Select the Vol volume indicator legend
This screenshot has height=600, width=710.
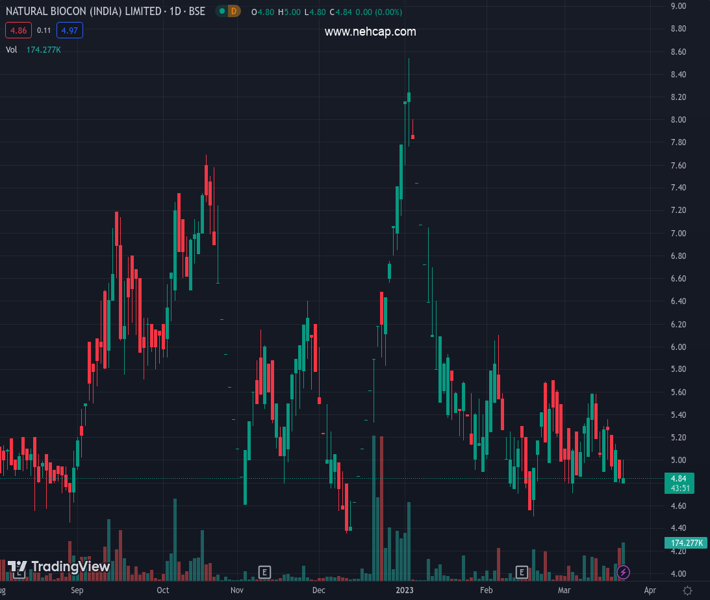point(11,49)
